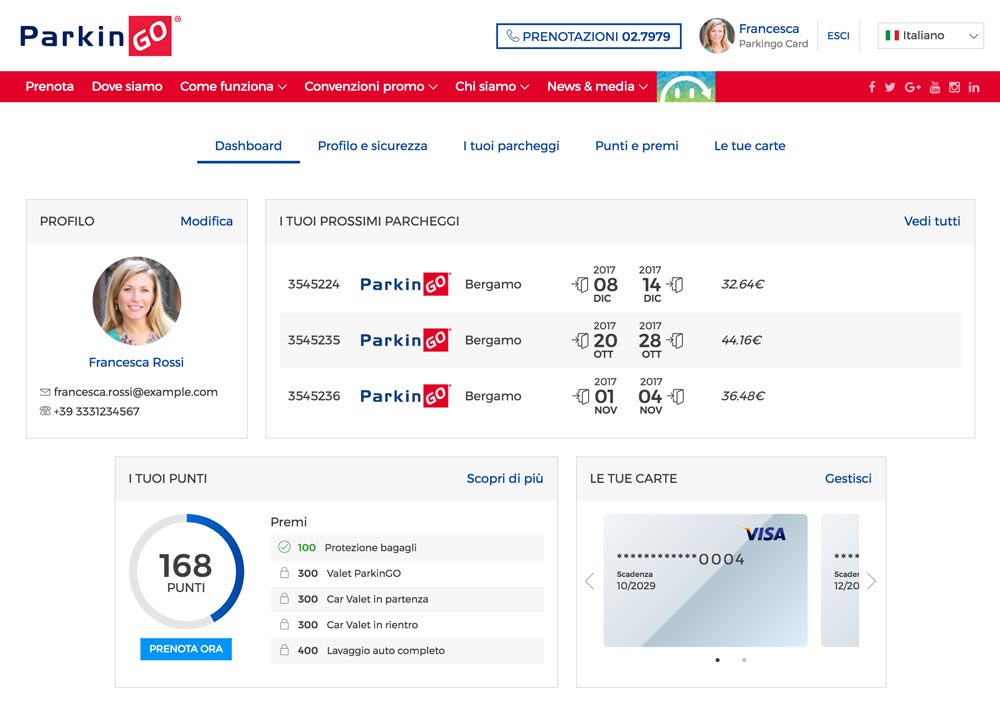Click the ParkinGO logo in header
This screenshot has height=720, width=1000.
coord(100,36)
